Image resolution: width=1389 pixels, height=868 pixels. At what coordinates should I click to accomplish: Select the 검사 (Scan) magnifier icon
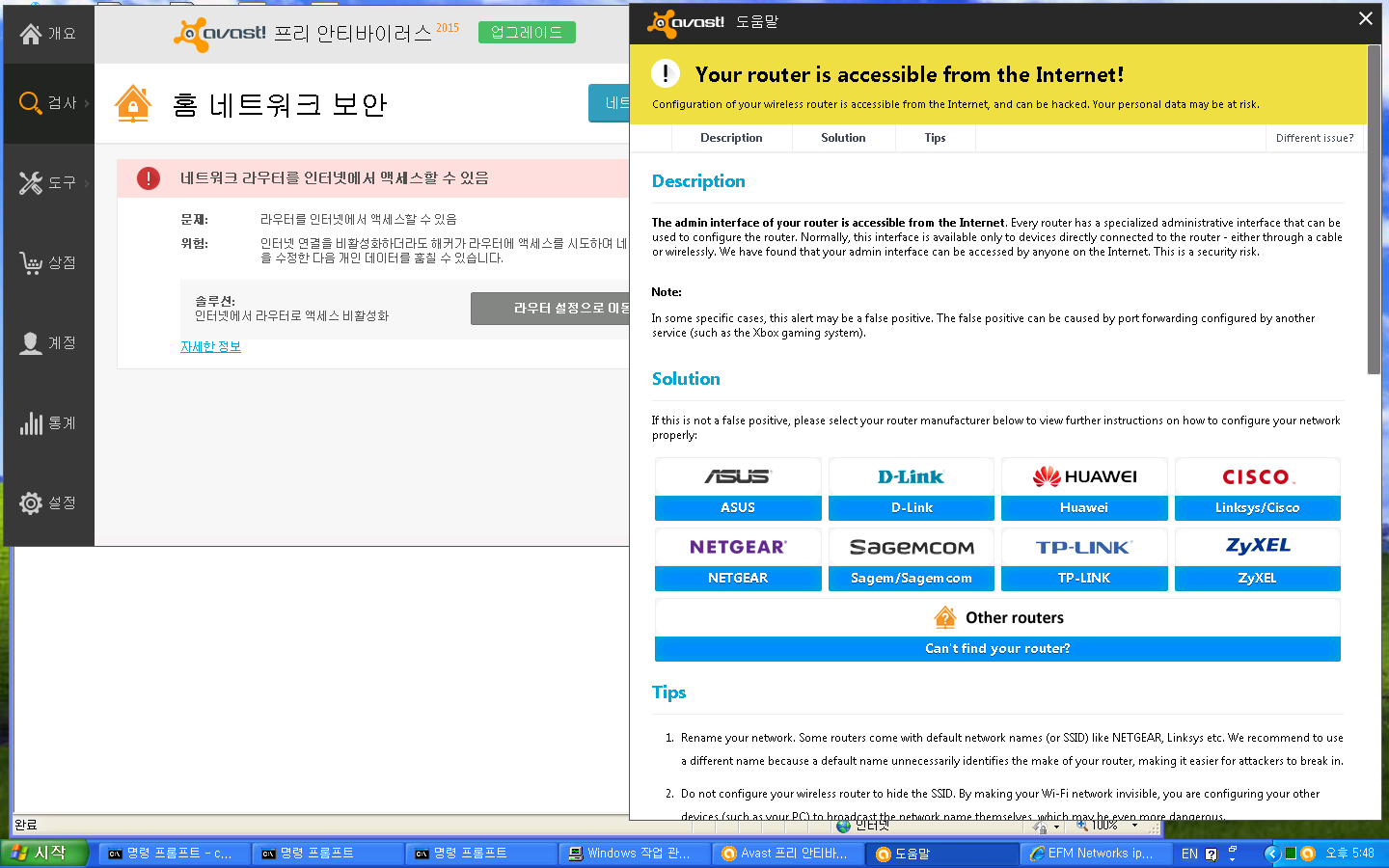(x=31, y=102)
